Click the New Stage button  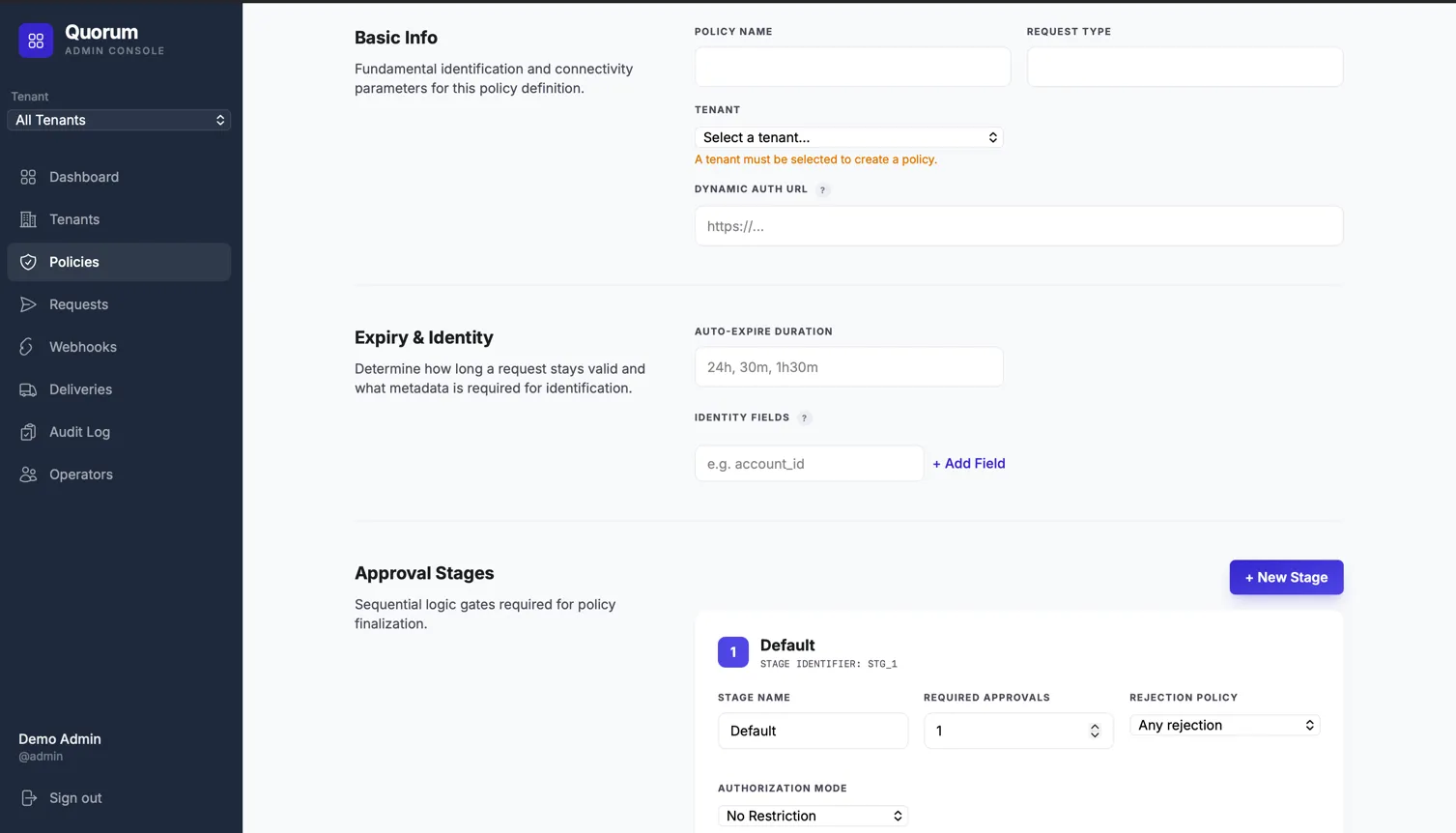pyautogui.click(x=1286, y=577)
